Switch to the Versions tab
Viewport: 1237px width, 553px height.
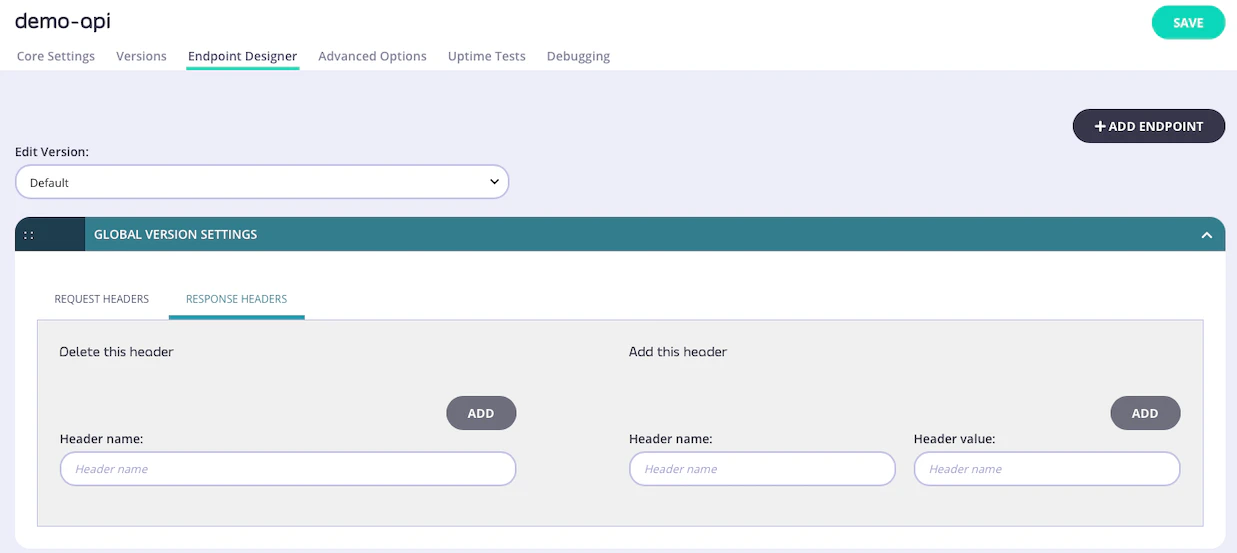tap(141, 56)
